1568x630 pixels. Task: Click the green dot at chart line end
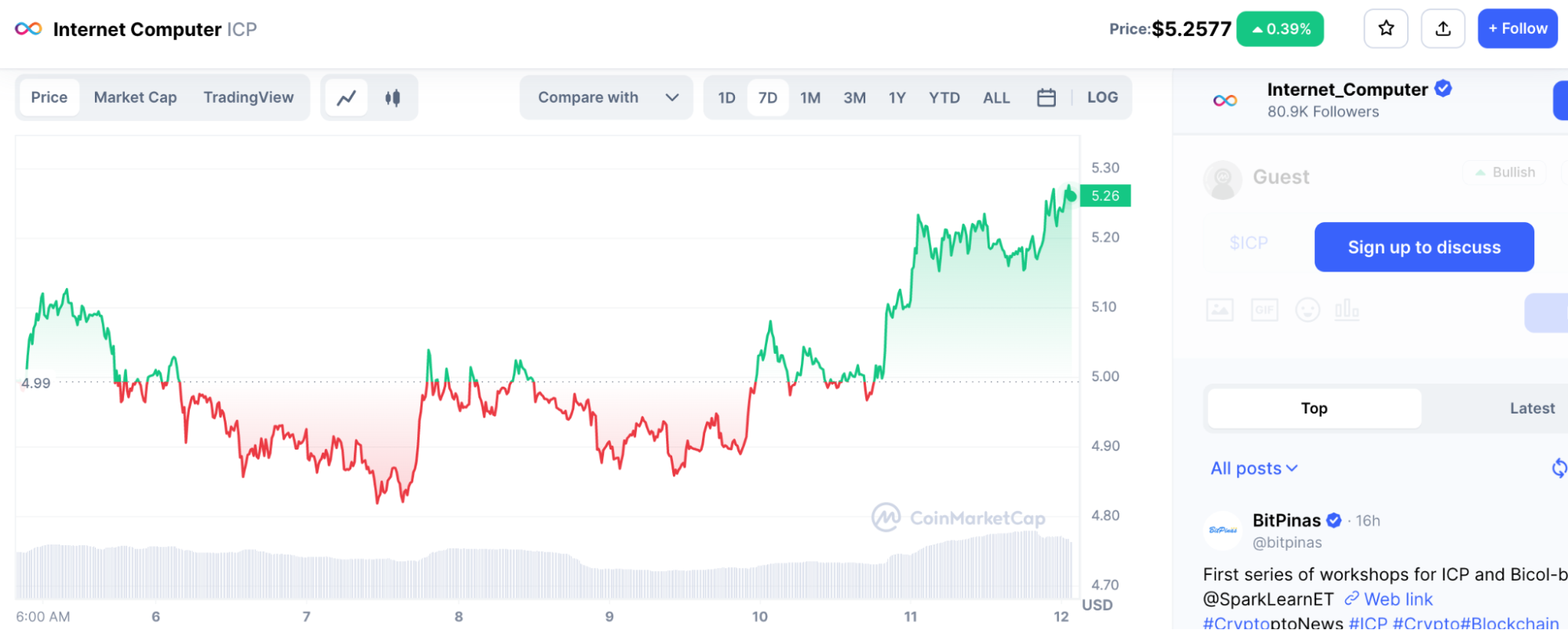[1070, 195]
